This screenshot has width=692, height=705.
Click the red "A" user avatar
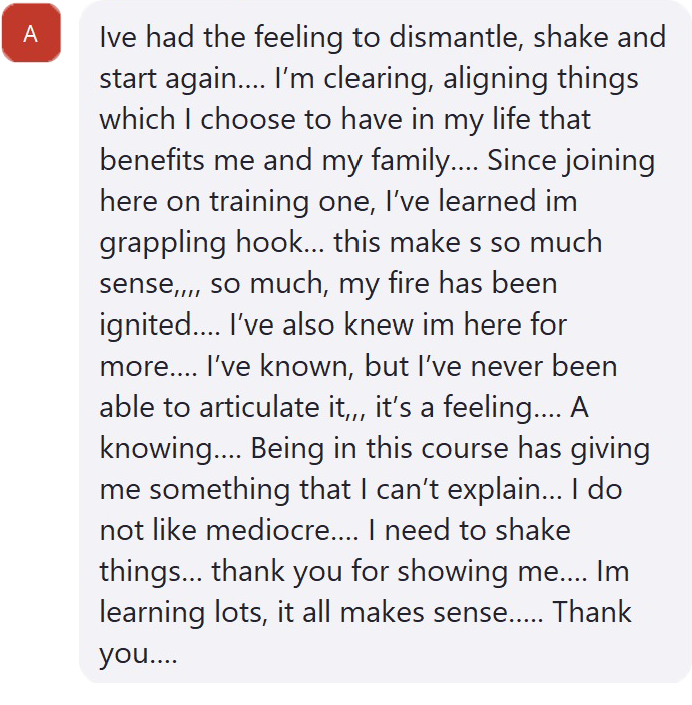click(x=31, y=35)
